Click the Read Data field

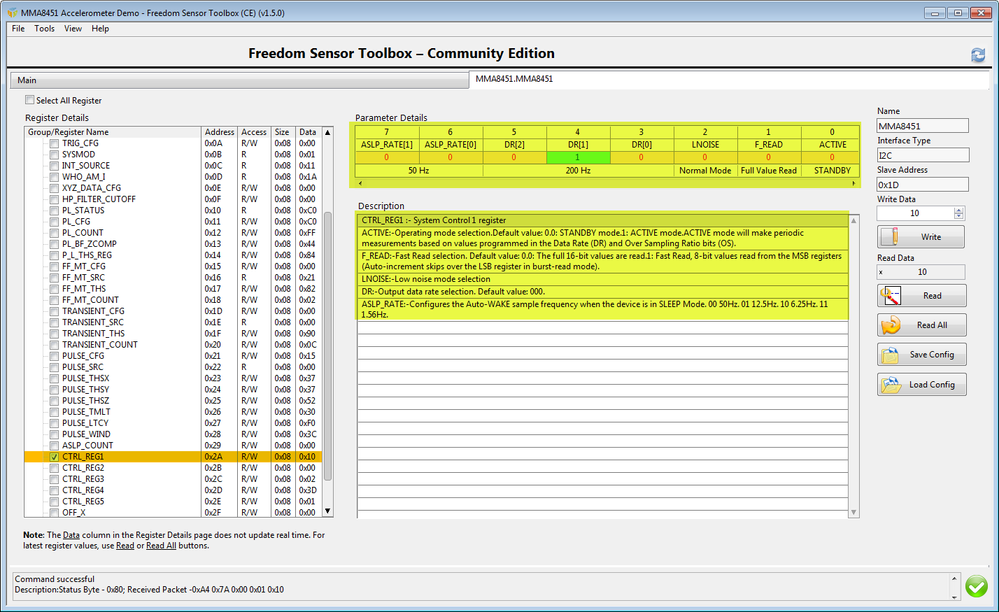[921, 272]
